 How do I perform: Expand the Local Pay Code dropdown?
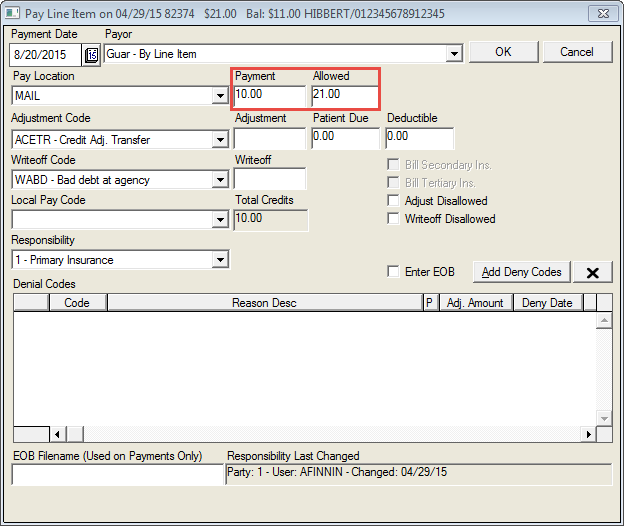(x=220, y=220)
